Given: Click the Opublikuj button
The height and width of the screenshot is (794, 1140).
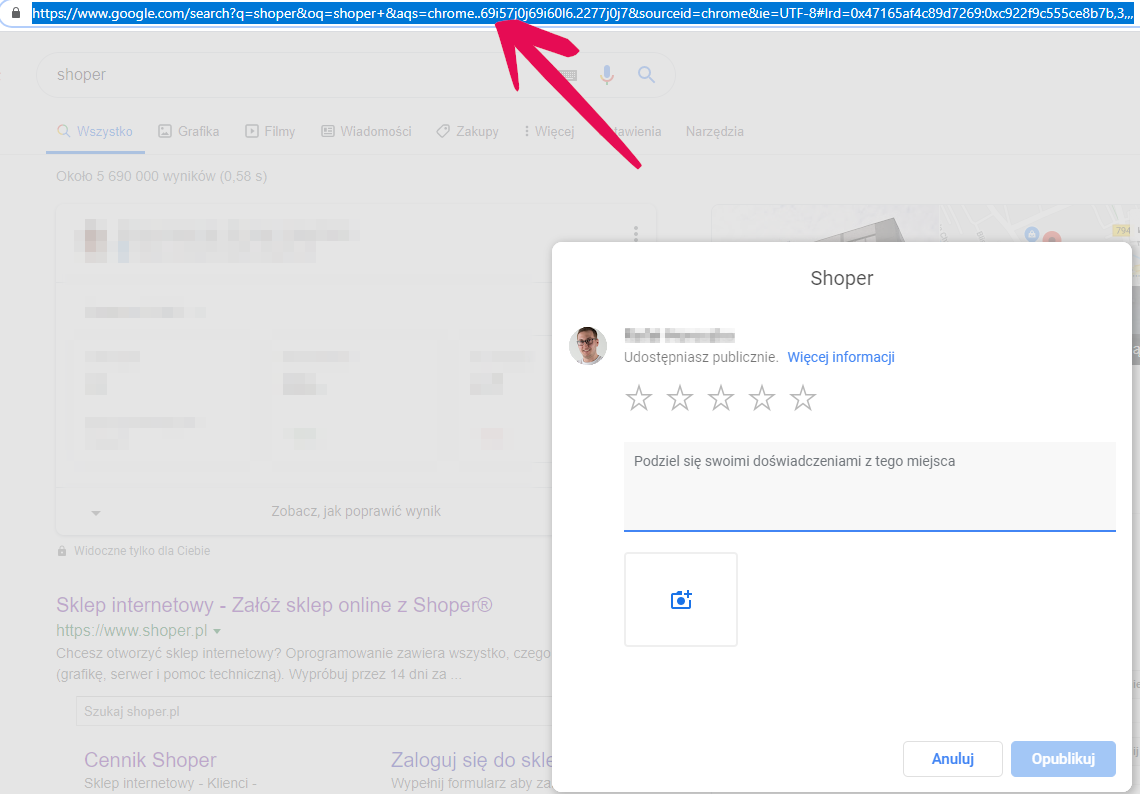Looking at the screenshot, I should (x=1062, y=759).
